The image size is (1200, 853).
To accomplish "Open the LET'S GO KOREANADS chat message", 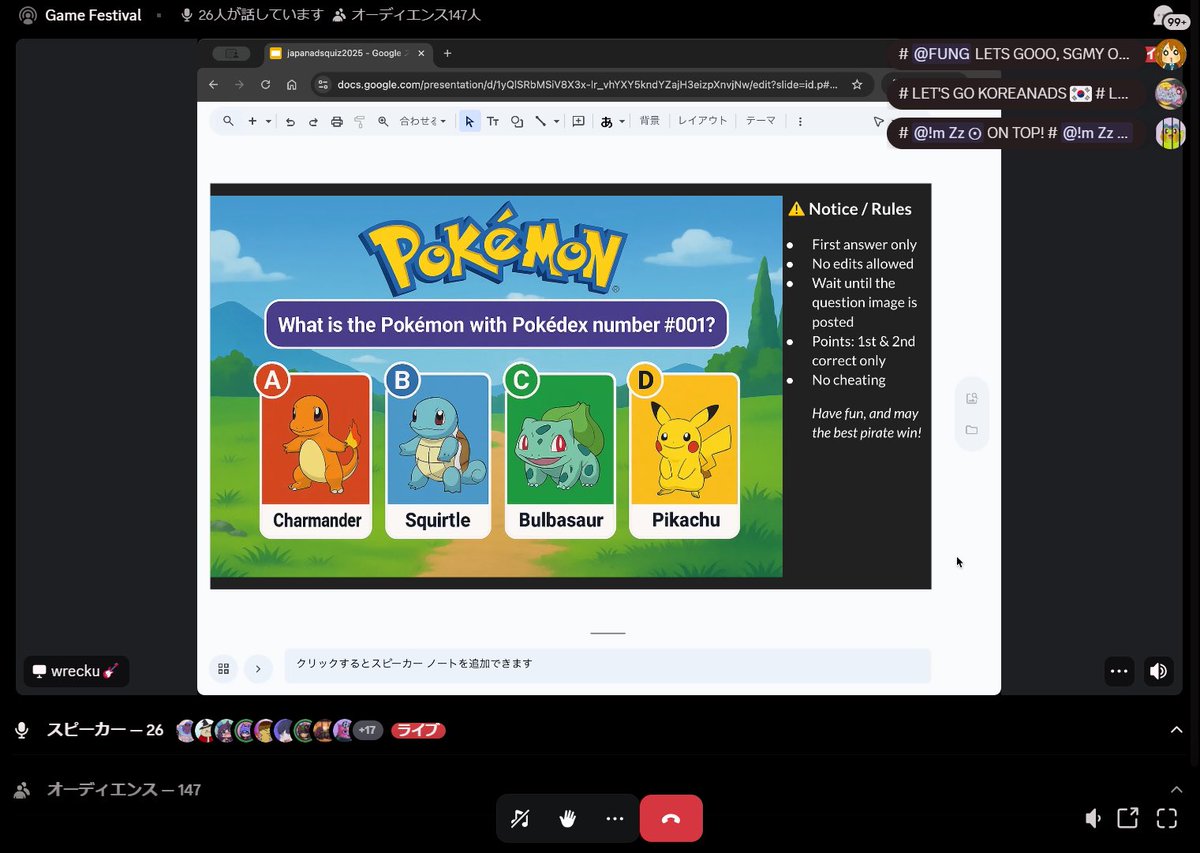I will click(x=1017, y=93).
